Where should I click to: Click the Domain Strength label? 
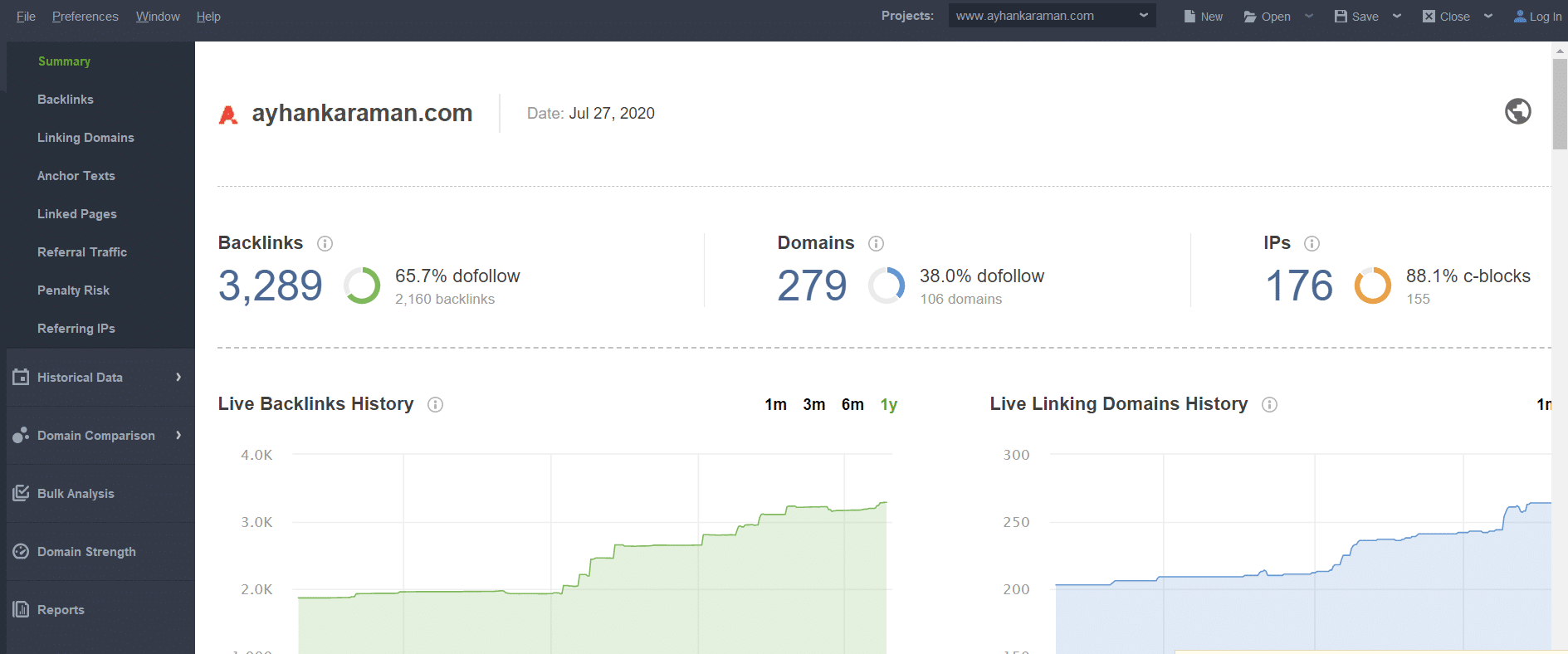click(x=86, y=552)
